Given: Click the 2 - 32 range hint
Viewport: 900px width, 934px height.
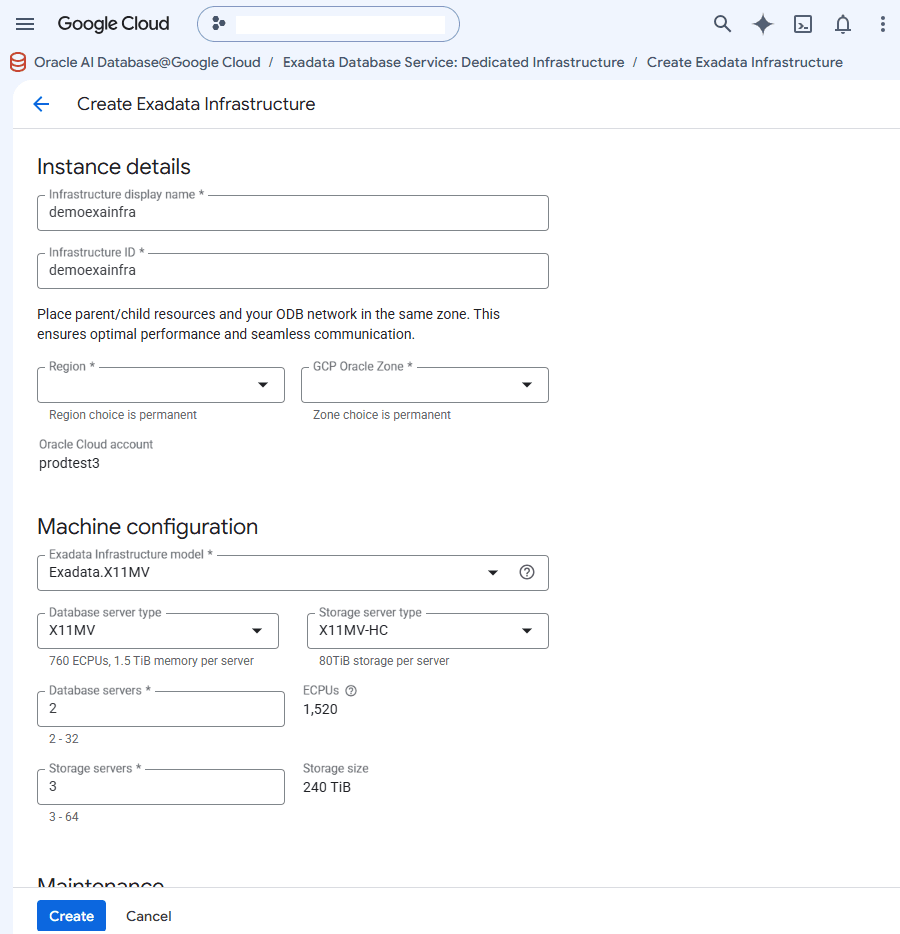Looking at the screenshot, I should pyautogui.click(x=64, y=739).
